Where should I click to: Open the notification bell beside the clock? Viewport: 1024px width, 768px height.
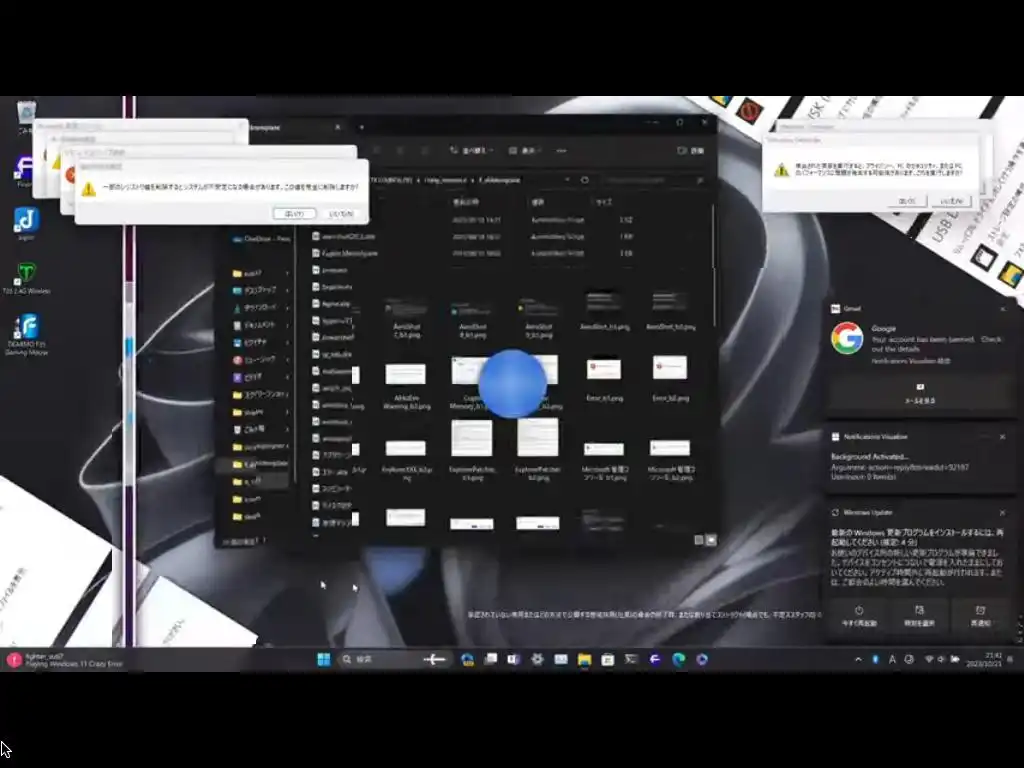point(1011,660)
